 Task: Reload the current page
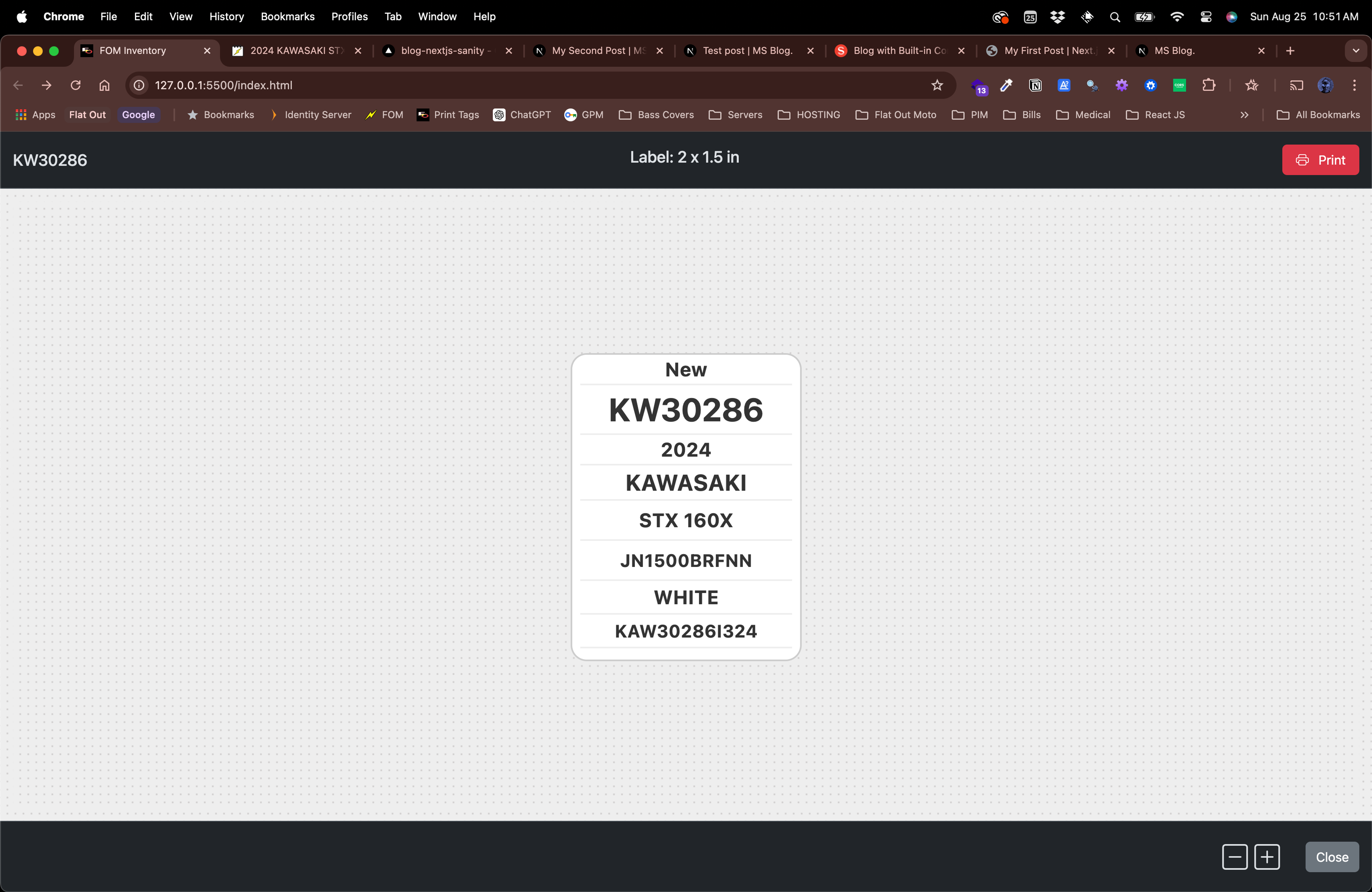pos(75,85)
